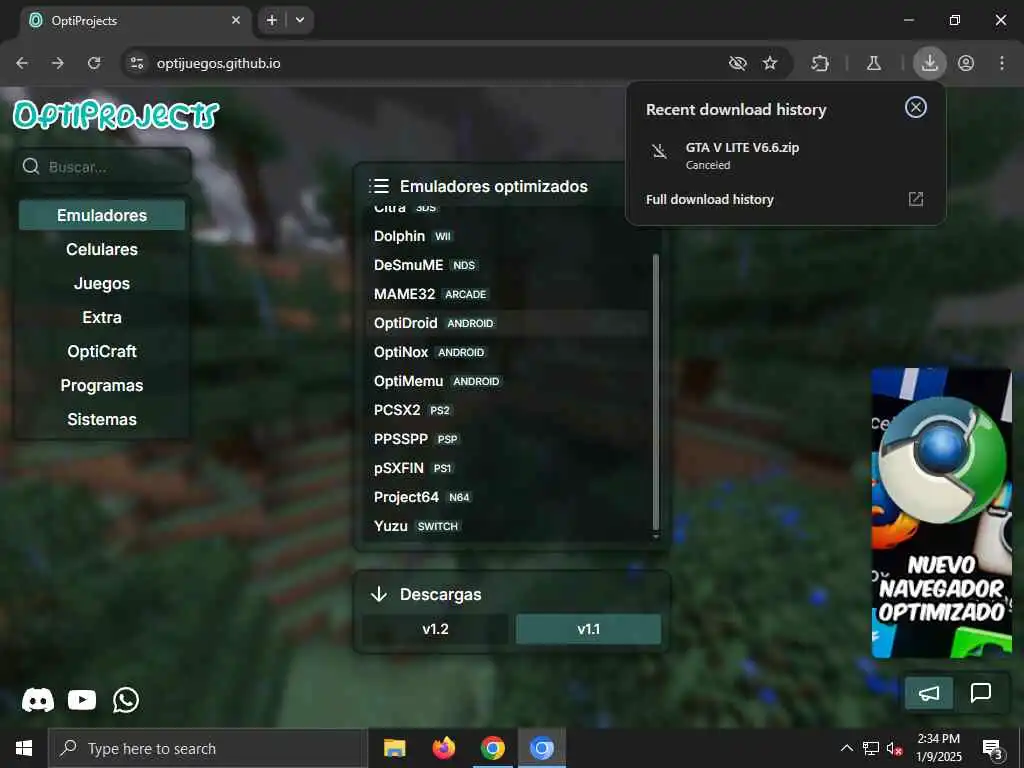
Task: Select PCSX2 PS2 emulator
Action: pos(507,409)
